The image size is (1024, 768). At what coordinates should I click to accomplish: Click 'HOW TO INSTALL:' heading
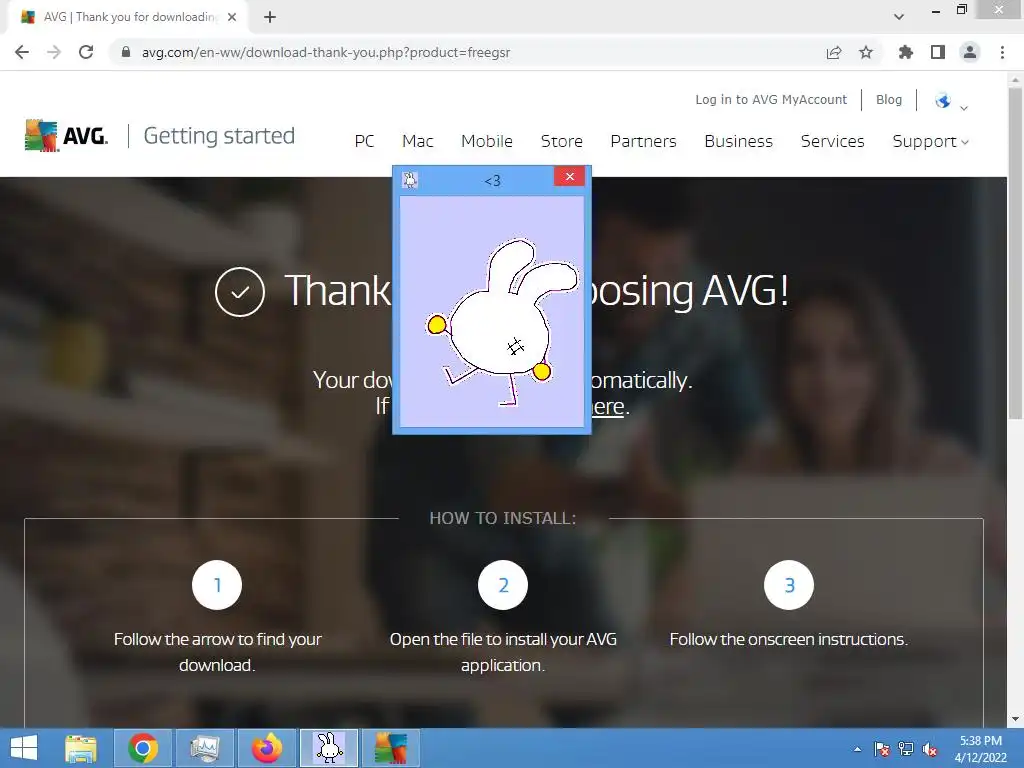point(503,518)
